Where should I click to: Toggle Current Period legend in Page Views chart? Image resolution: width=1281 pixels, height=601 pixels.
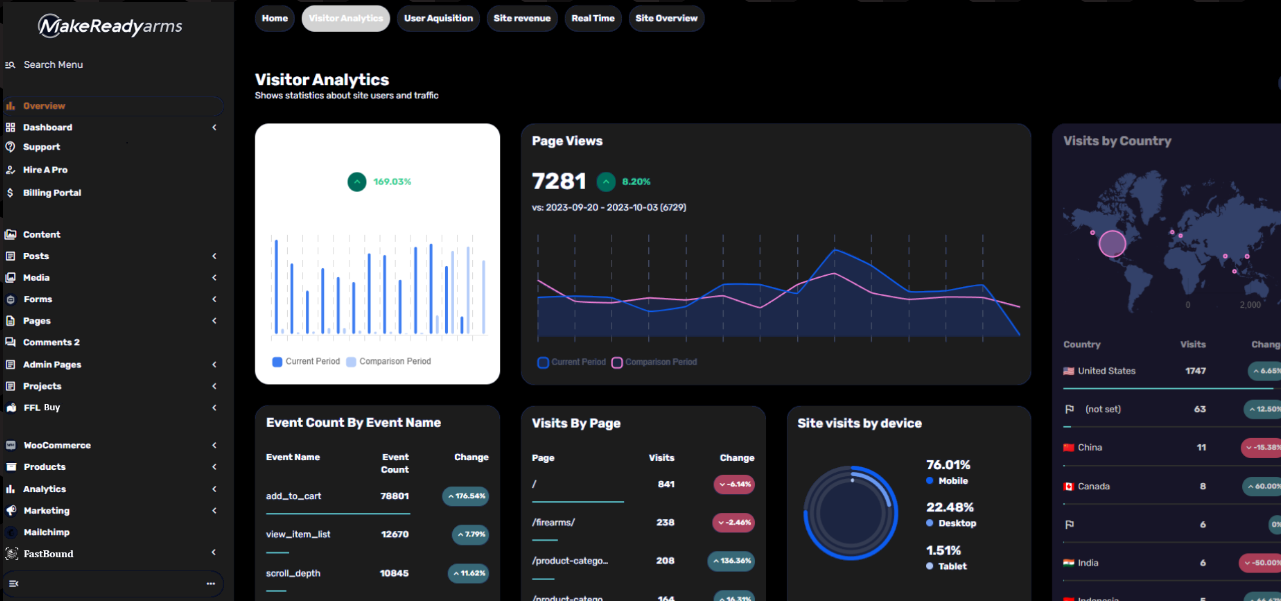[543, 362]
